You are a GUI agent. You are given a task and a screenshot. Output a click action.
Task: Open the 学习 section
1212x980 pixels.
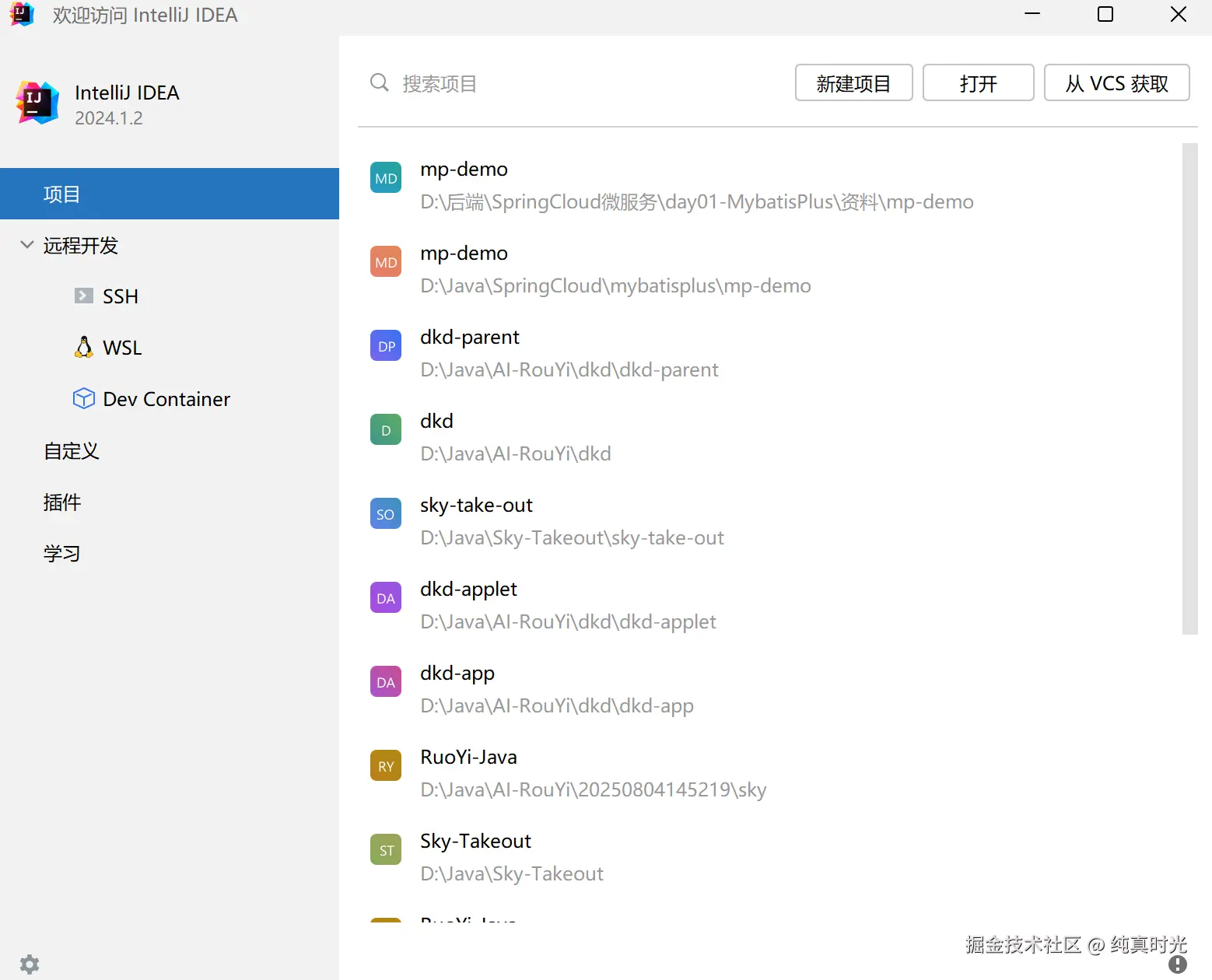coord(62,553)
